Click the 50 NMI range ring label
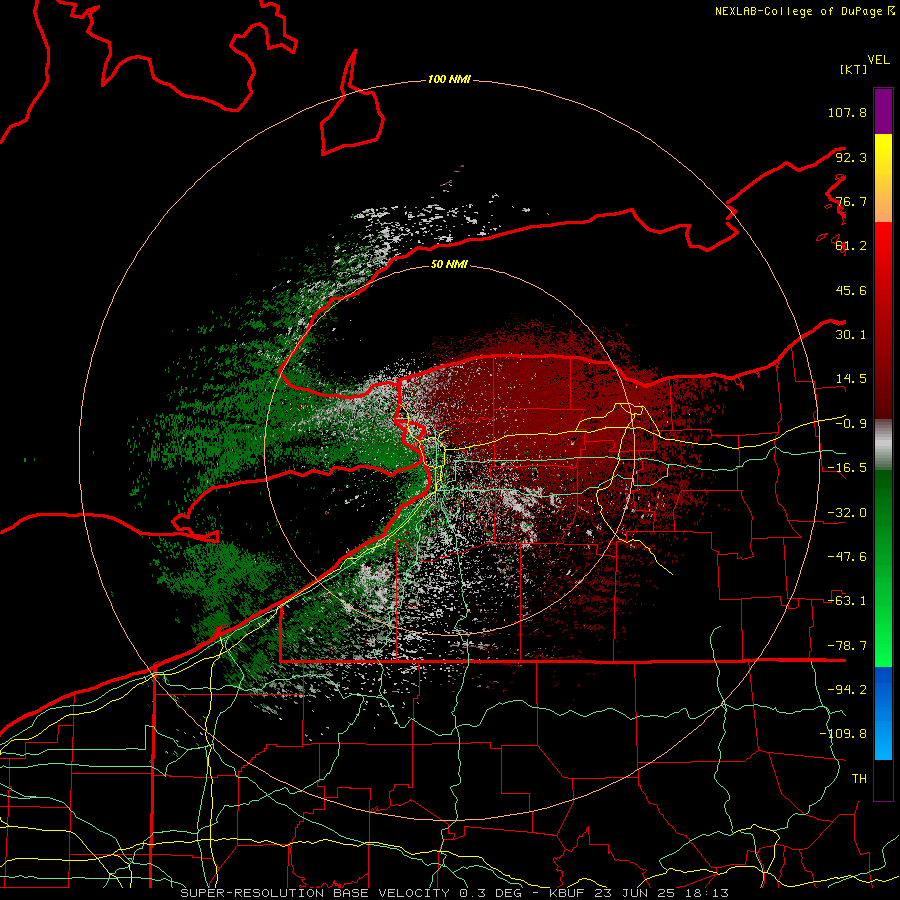Viewport: 900px width, 900px height. click(449, 264)
